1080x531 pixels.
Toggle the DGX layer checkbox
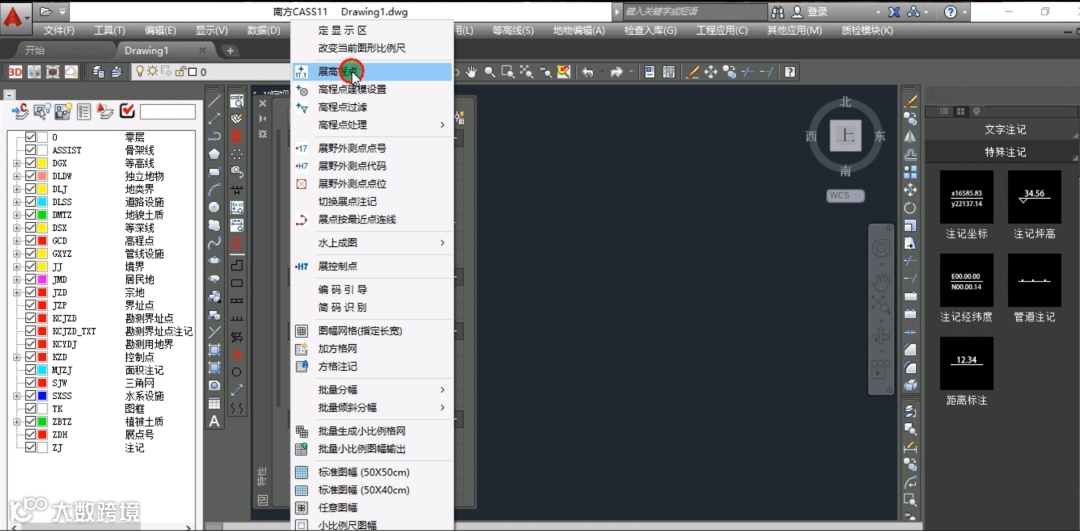click(30, 163)
